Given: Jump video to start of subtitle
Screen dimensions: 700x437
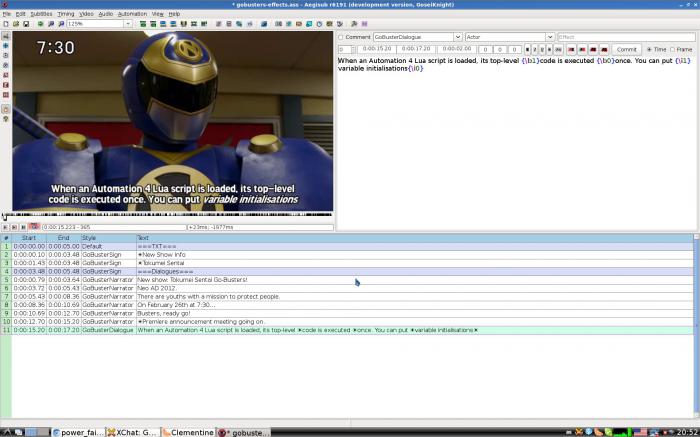Looking at the screenshot, I should point(142,24).
